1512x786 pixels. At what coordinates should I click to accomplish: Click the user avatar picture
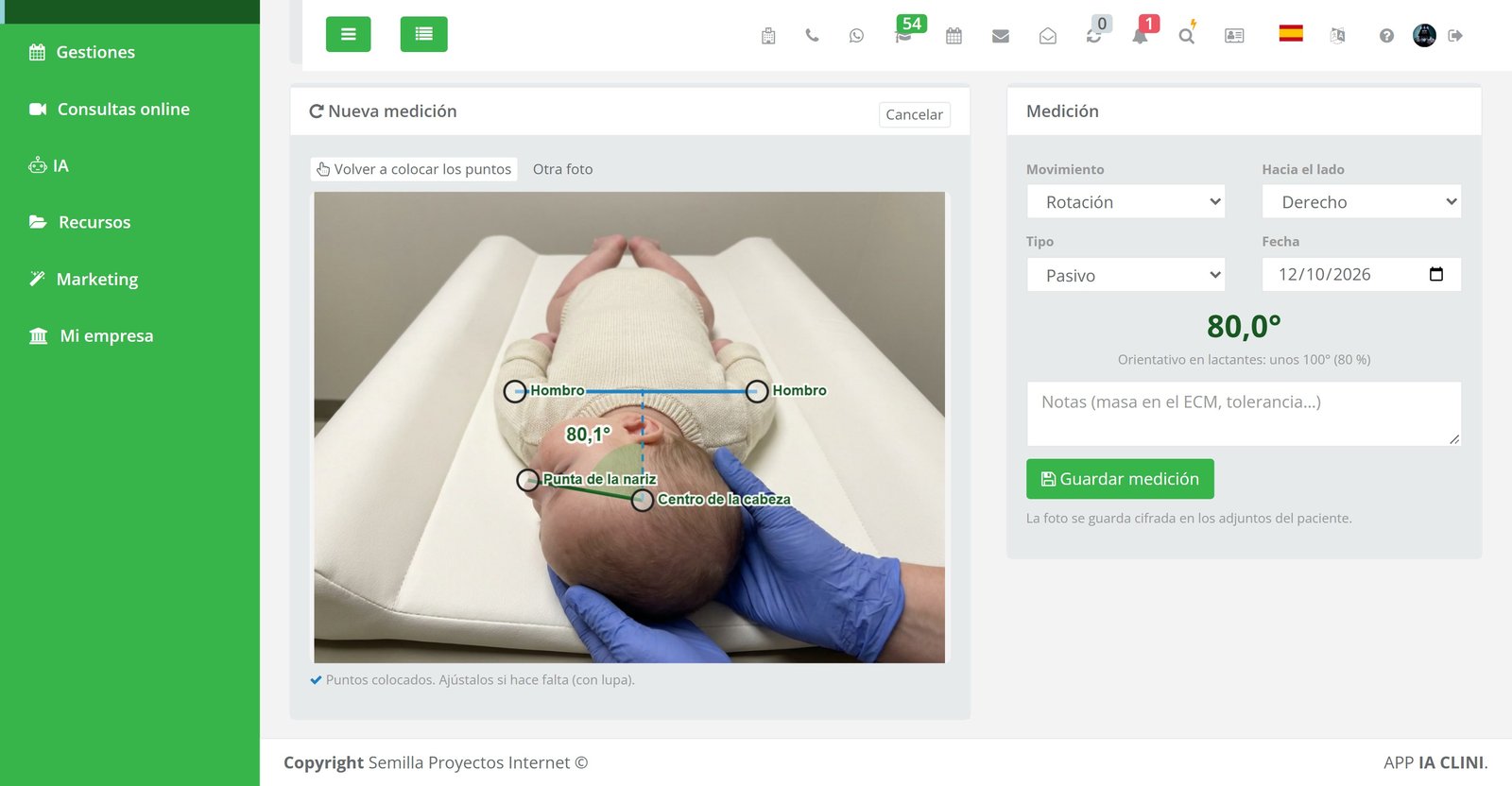click(x=1424, y=36)
